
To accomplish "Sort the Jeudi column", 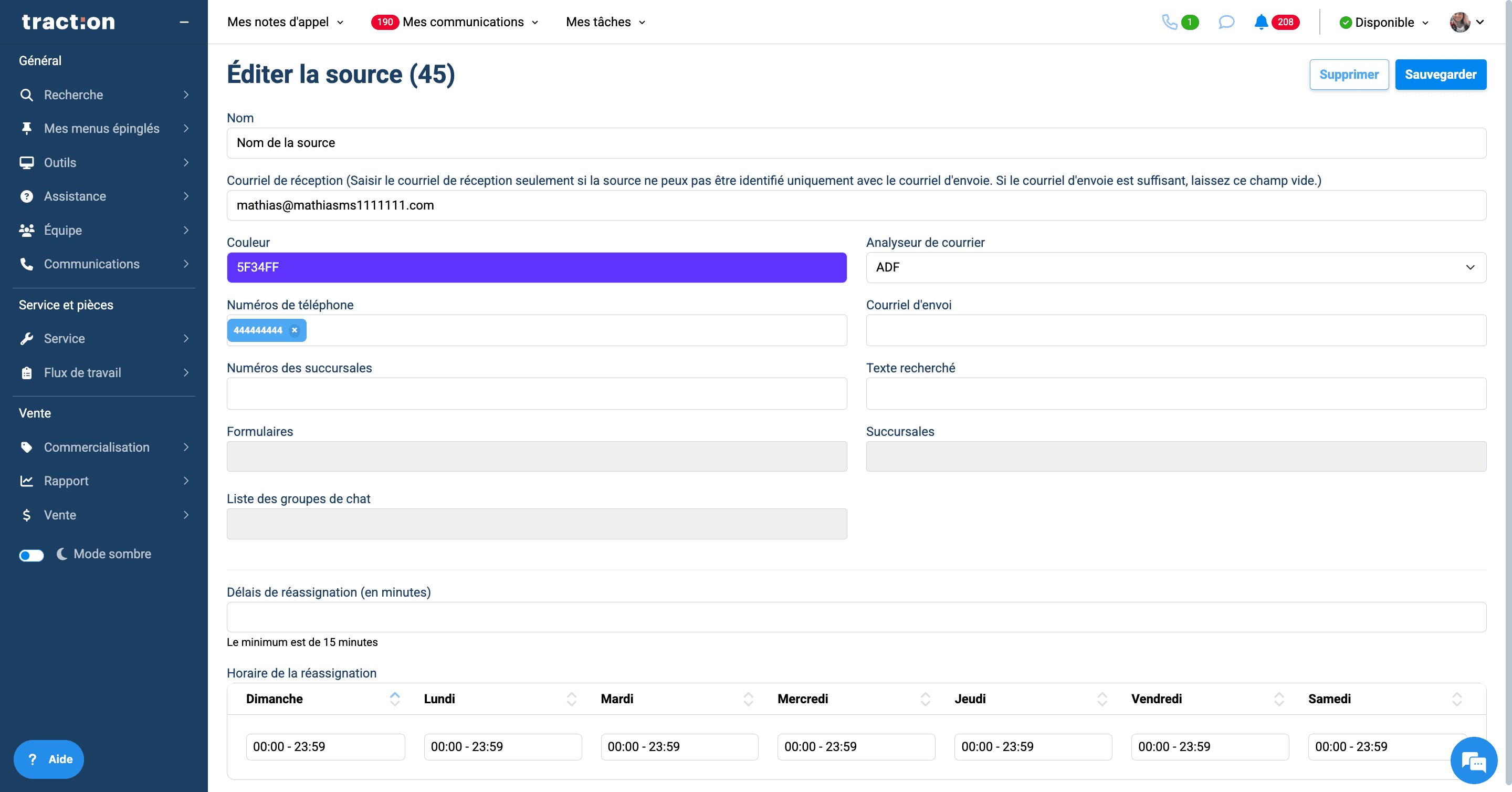I will tap(1102, 699).
